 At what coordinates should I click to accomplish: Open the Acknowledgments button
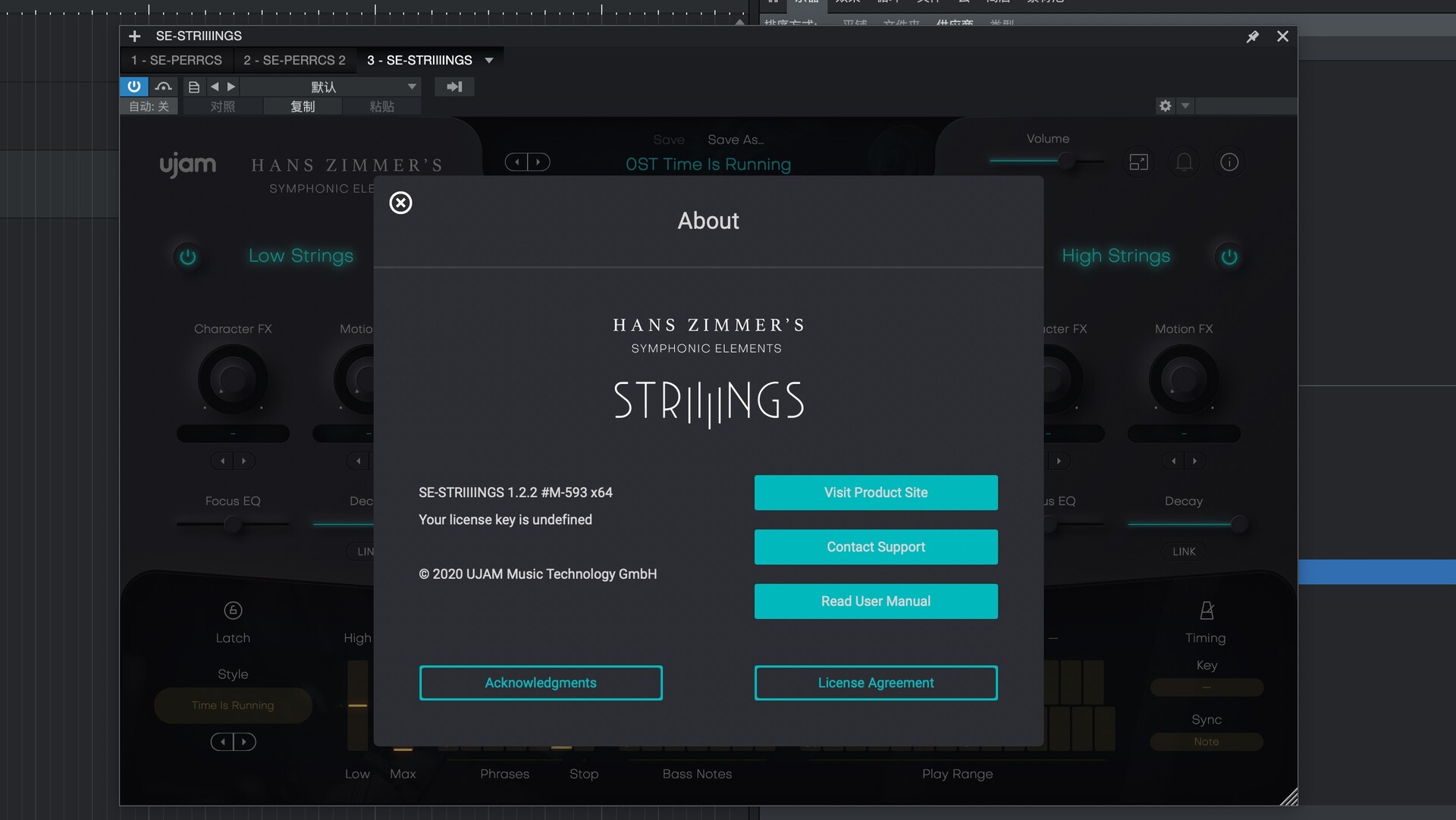(541, 683)
